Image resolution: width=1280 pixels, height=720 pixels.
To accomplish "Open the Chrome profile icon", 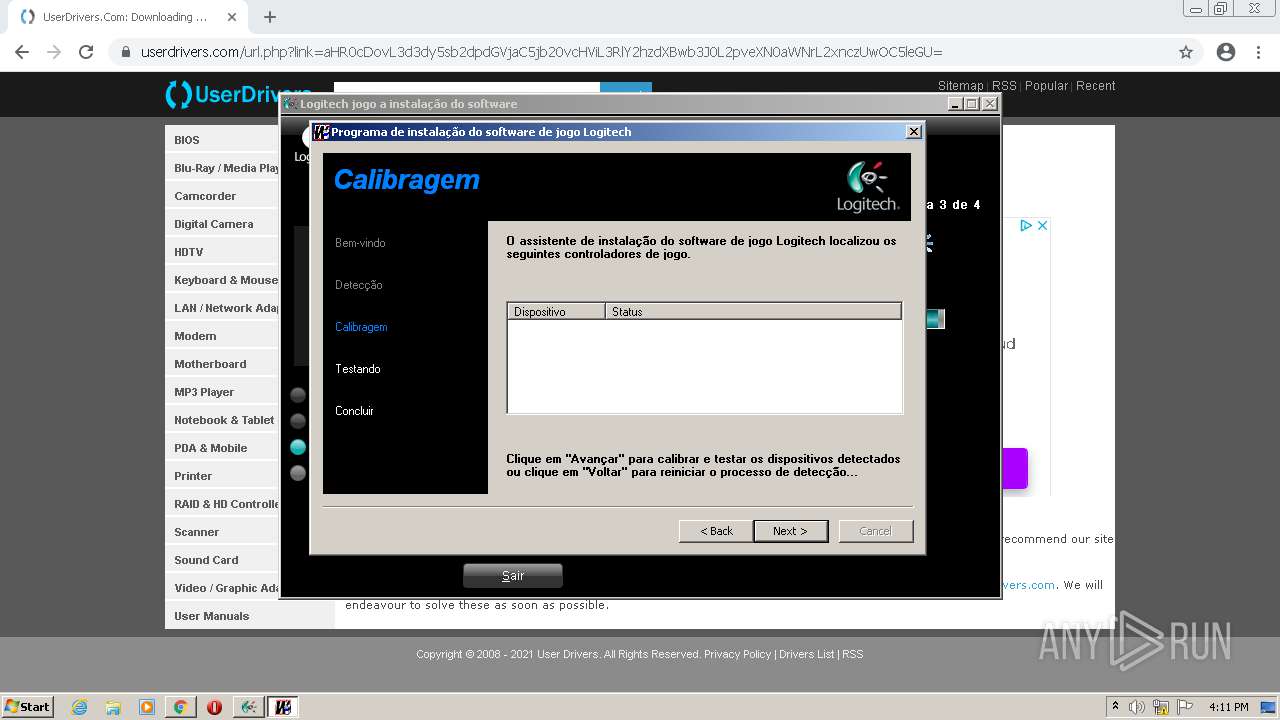I will pyautogui.click(x=1226, y=52).
